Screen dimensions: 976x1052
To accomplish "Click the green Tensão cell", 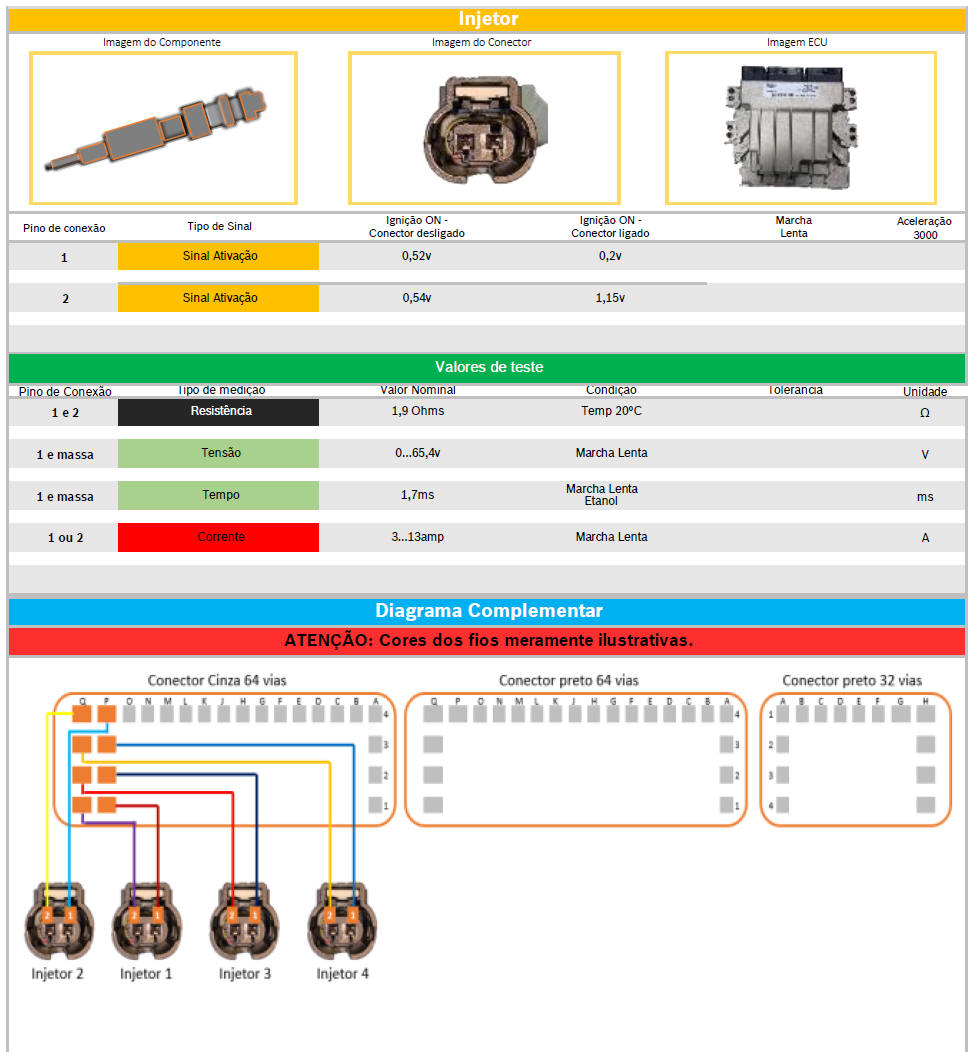I will click(218, 453).
